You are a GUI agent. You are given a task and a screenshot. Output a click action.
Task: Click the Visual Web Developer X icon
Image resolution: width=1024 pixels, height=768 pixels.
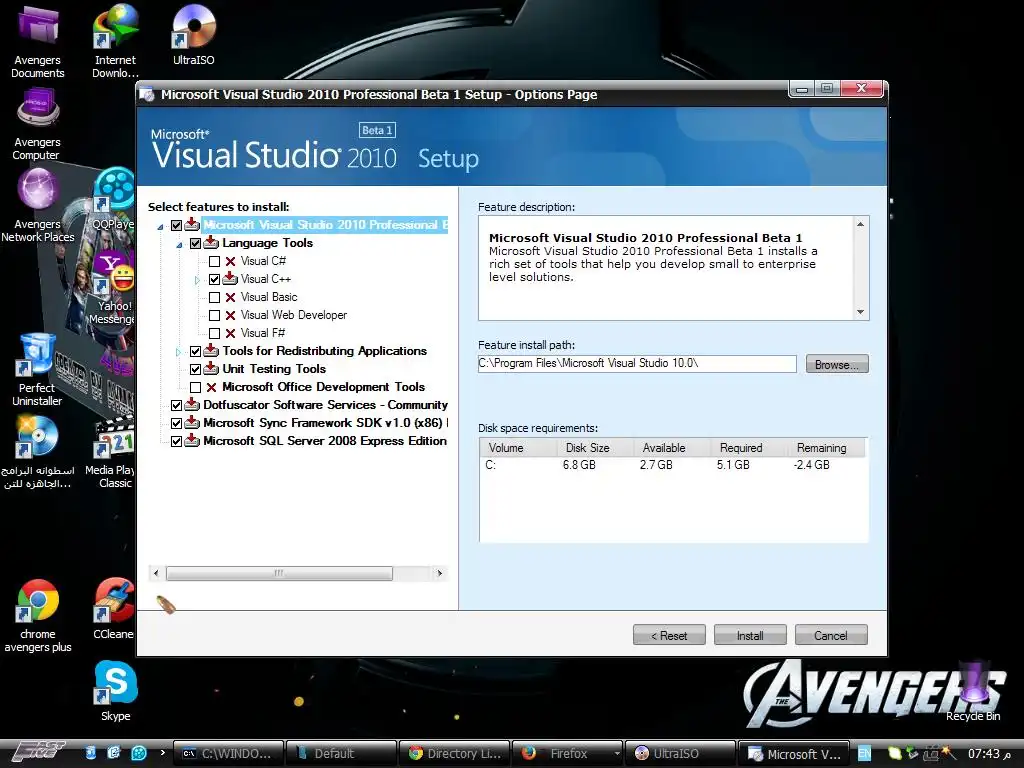coord(231,315)
